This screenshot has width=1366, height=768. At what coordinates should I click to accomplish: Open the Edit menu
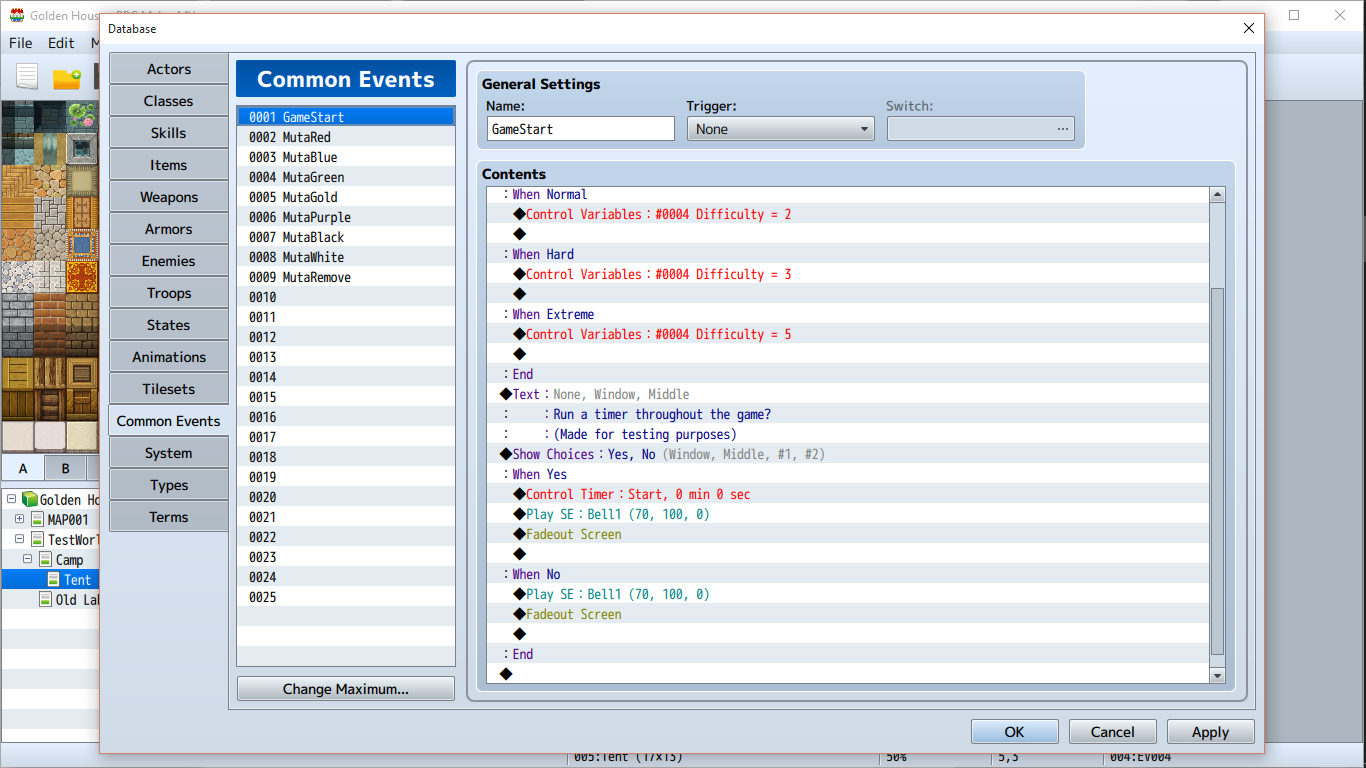click(61, 43)
